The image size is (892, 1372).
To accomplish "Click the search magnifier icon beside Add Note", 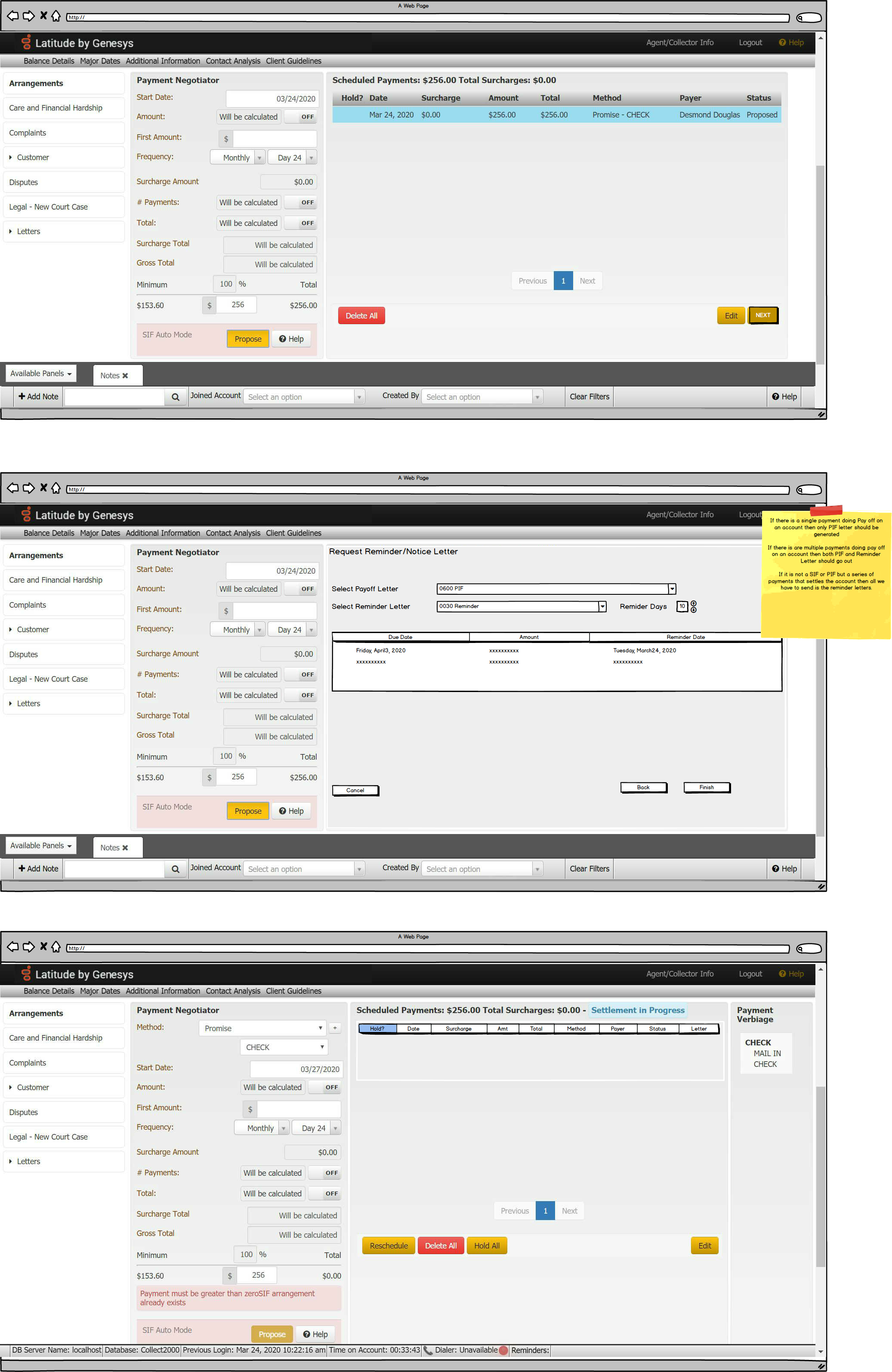I will 175,397.
